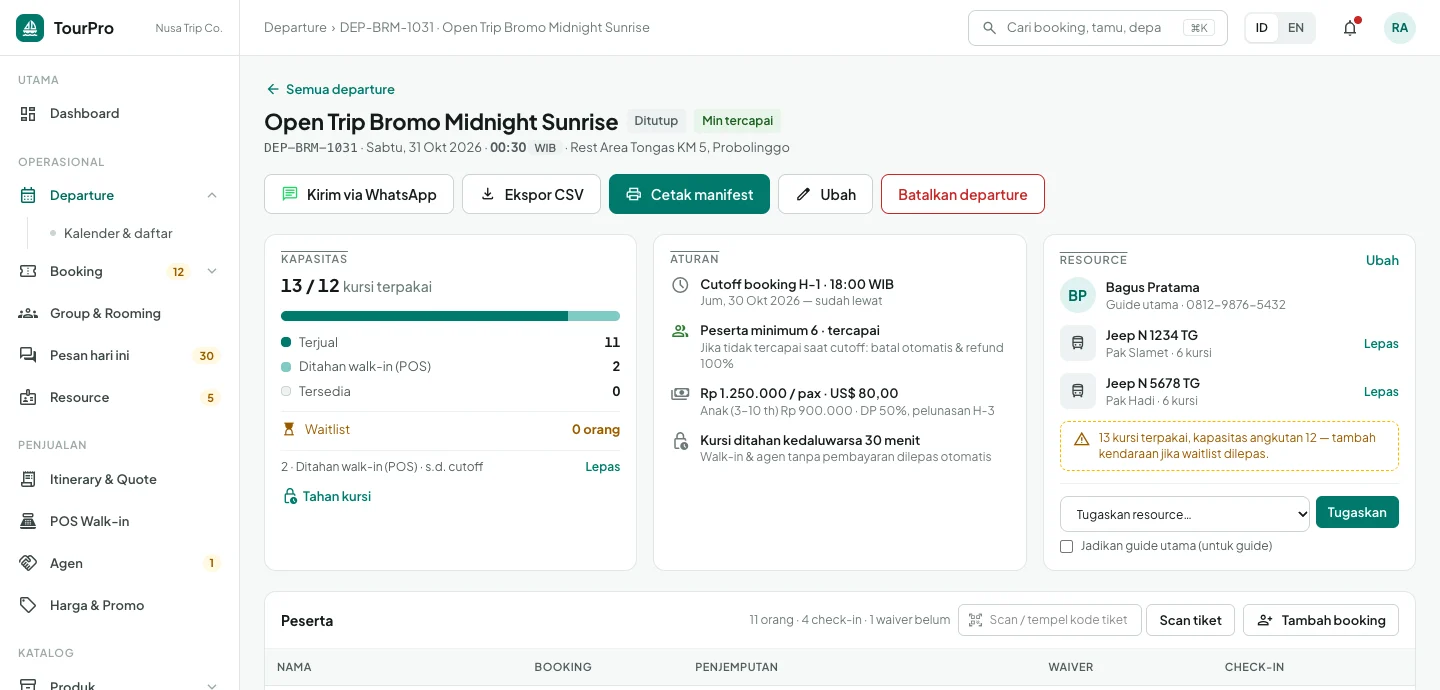1440x690 pixels.
Task: Click the Agen handshake icon
Action: [28, 564]
